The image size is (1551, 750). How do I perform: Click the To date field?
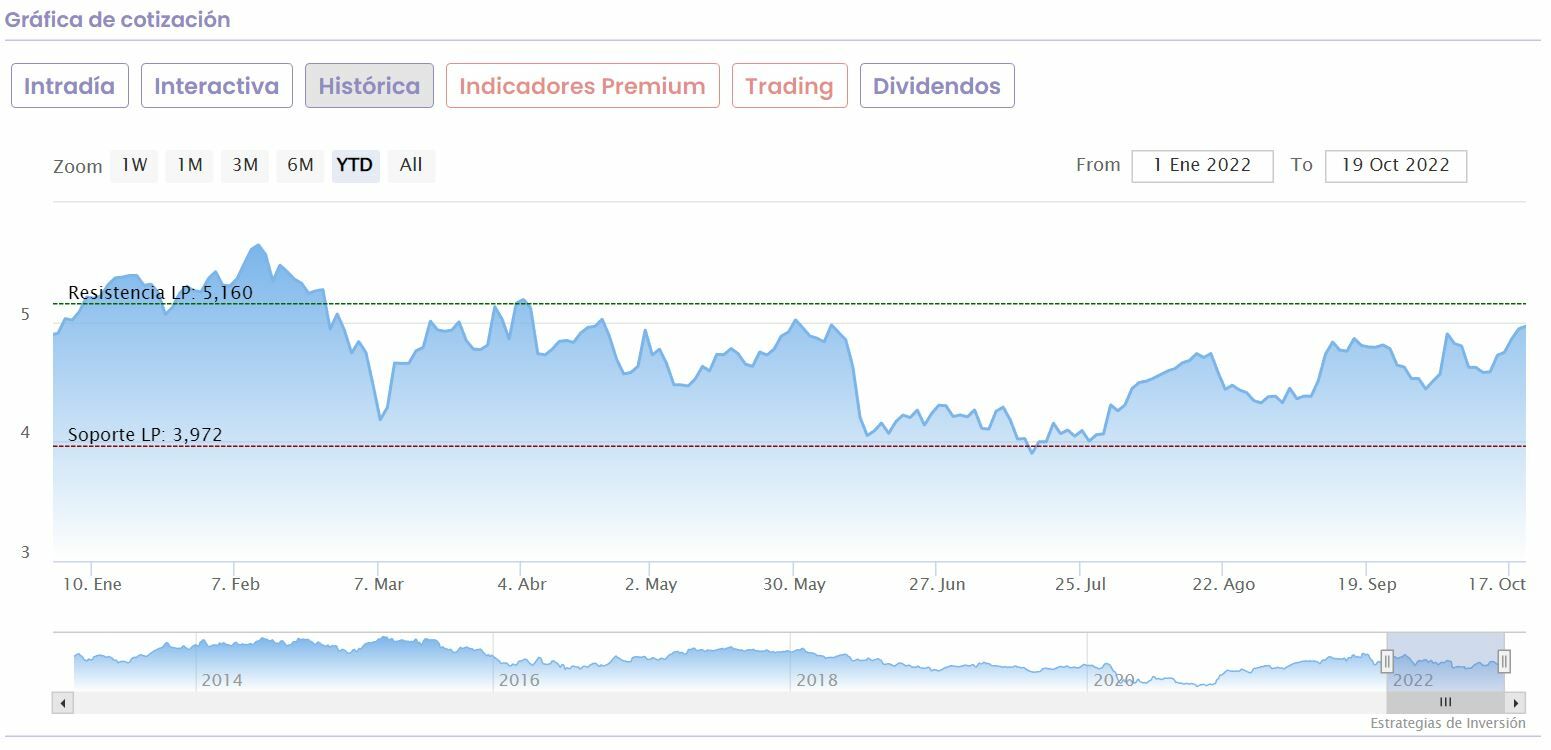tap(1395, 166)
